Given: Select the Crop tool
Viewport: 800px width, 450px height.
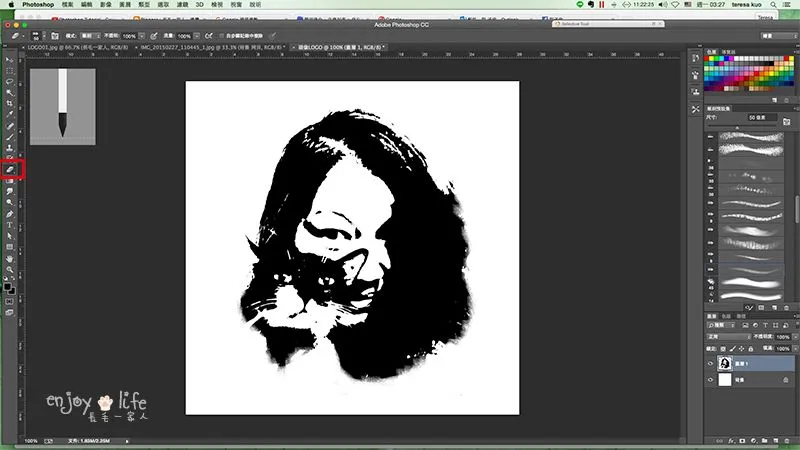Looking at the screenshot, I should tap(9, 104).
